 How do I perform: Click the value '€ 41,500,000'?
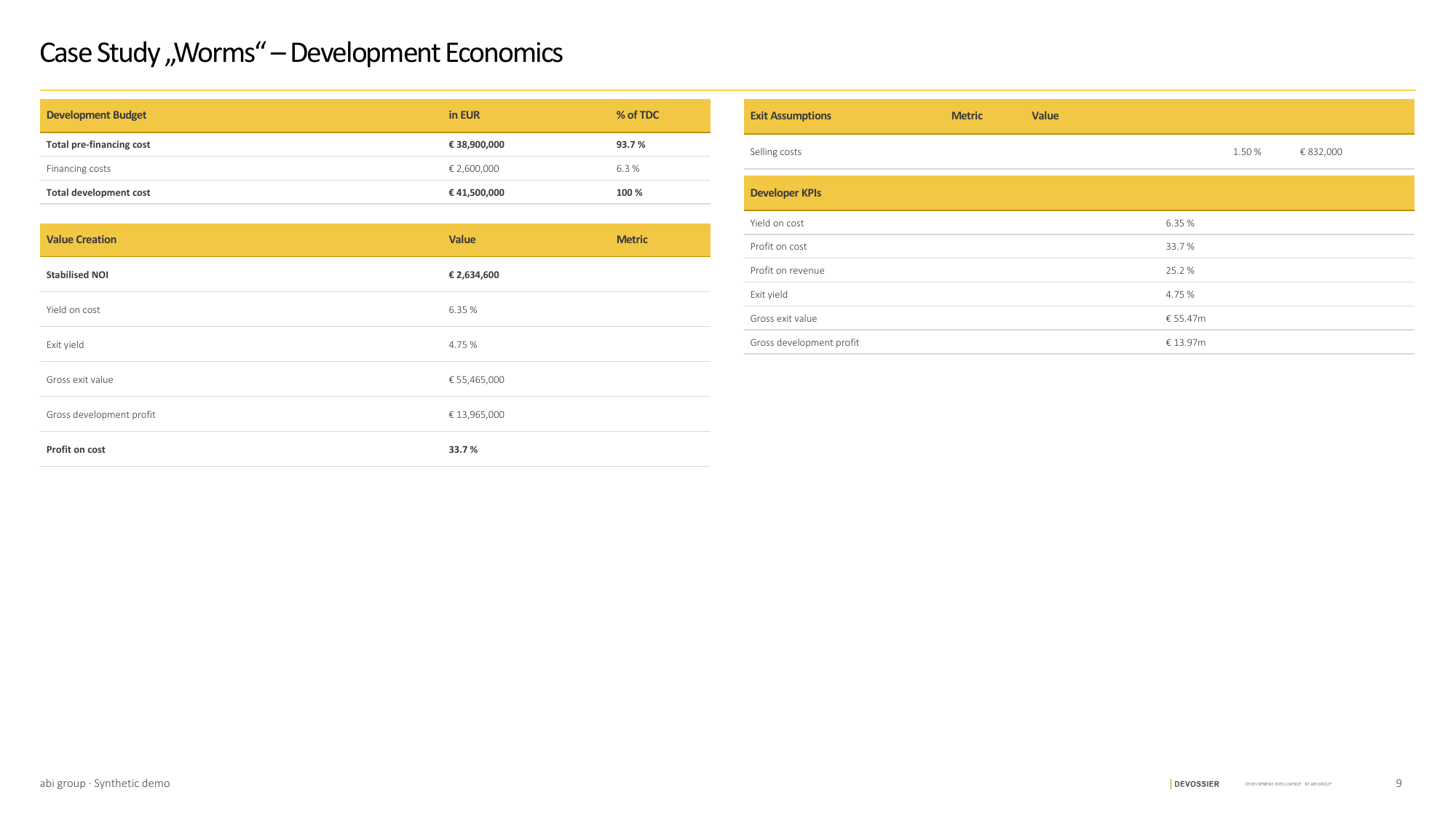click(476, 193)
